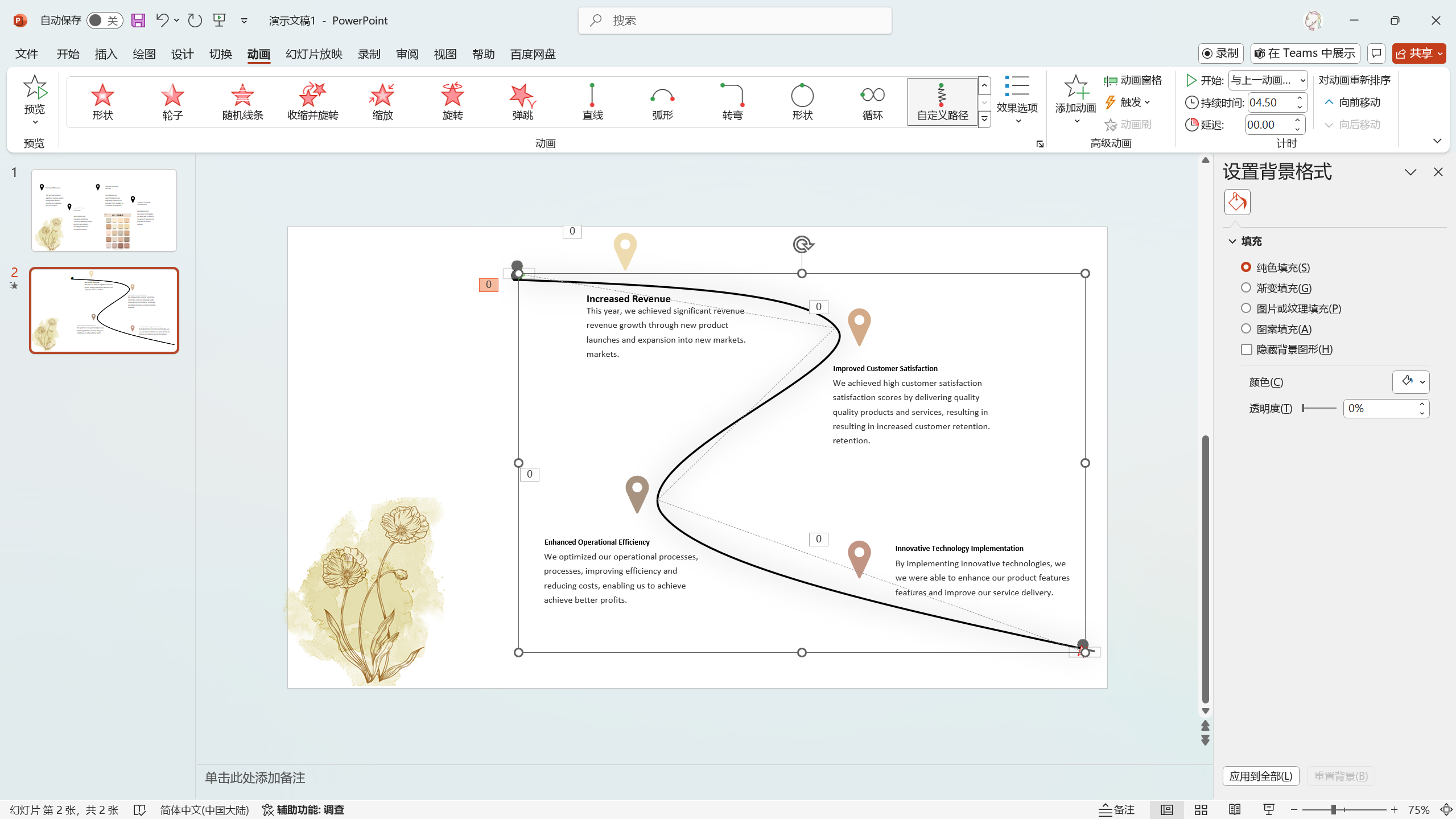Image resolution: width=1456 pixels, height=819 pixels.
Task: Select 图案填充 pattern fill option
Action: click(x=1276, y=329)
